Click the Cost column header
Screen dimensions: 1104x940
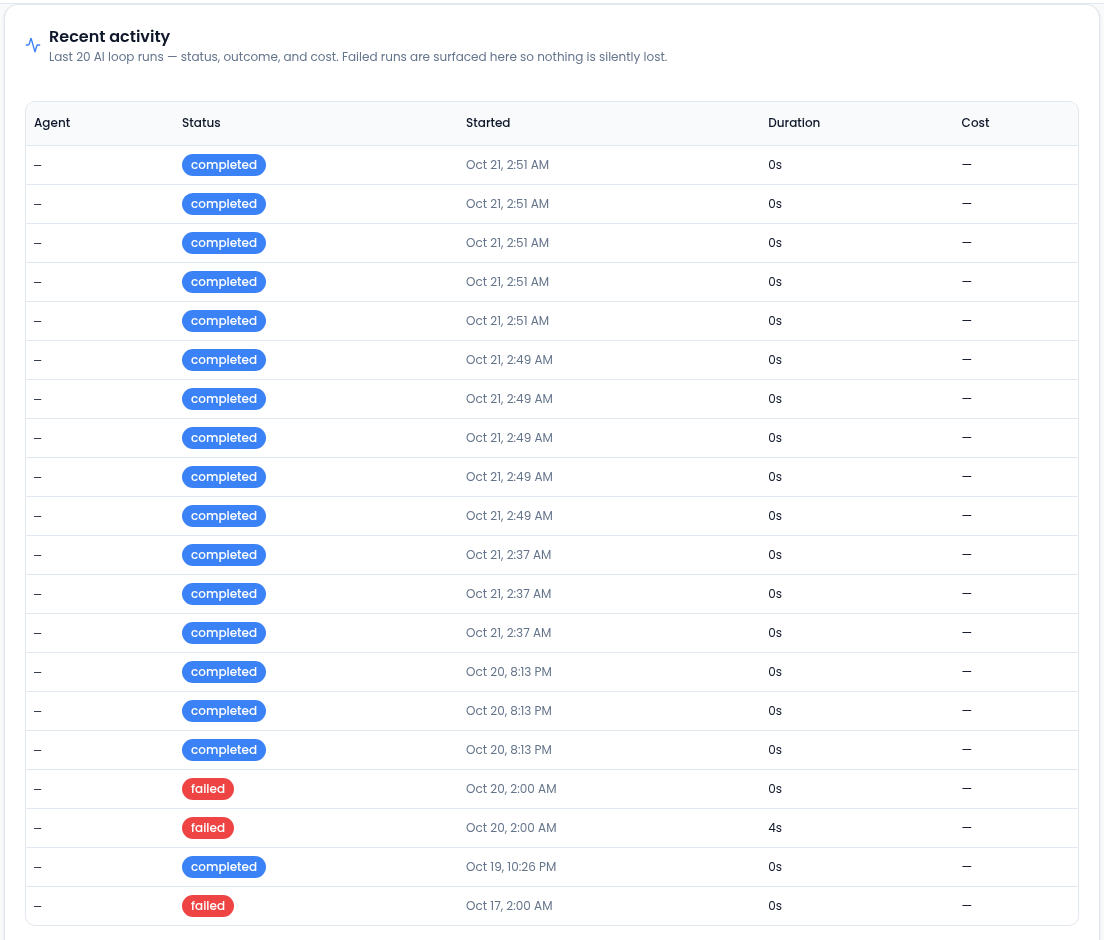coord(975,123)
